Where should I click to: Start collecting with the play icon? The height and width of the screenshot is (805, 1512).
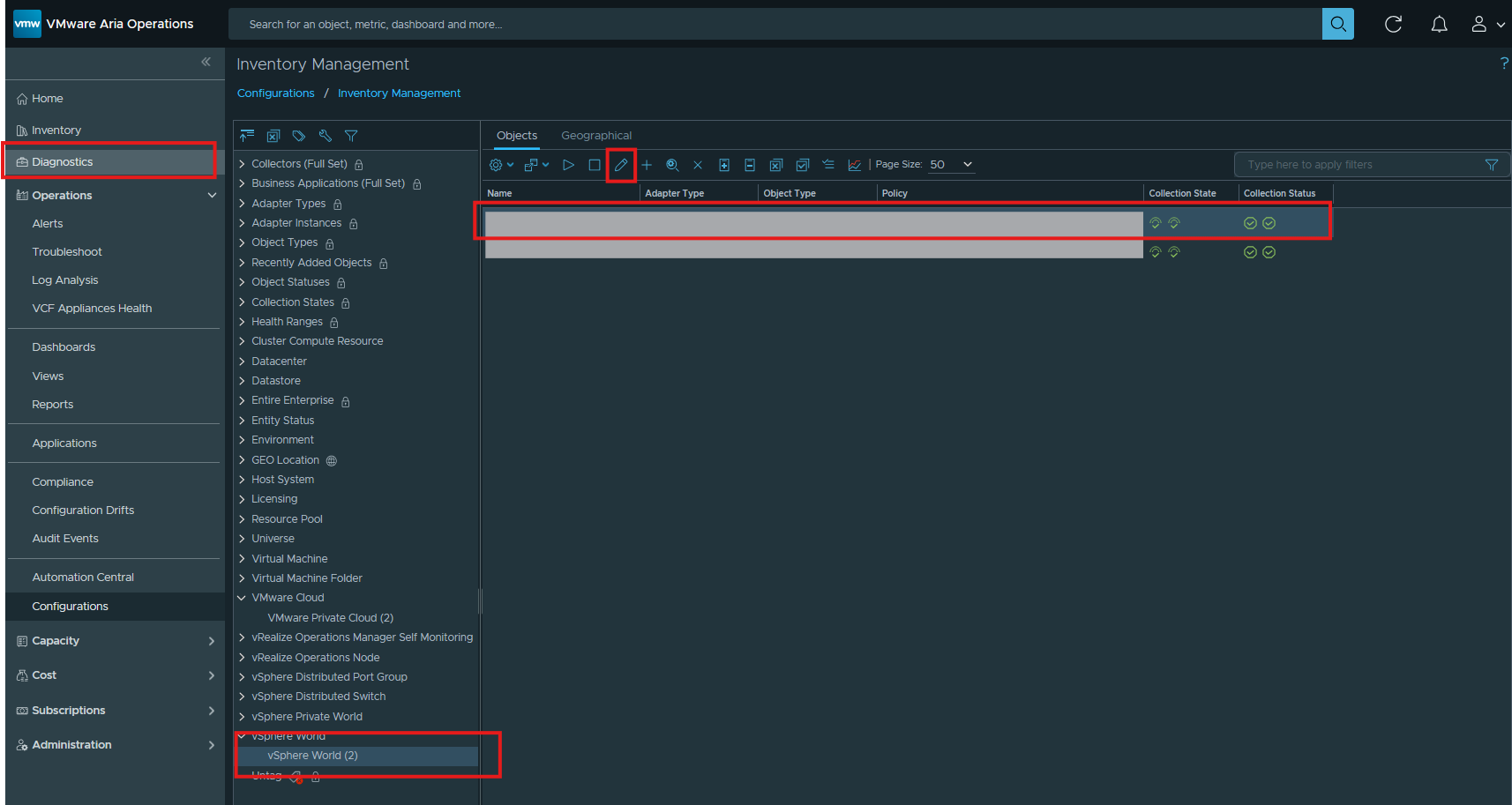tap(568, 165)
